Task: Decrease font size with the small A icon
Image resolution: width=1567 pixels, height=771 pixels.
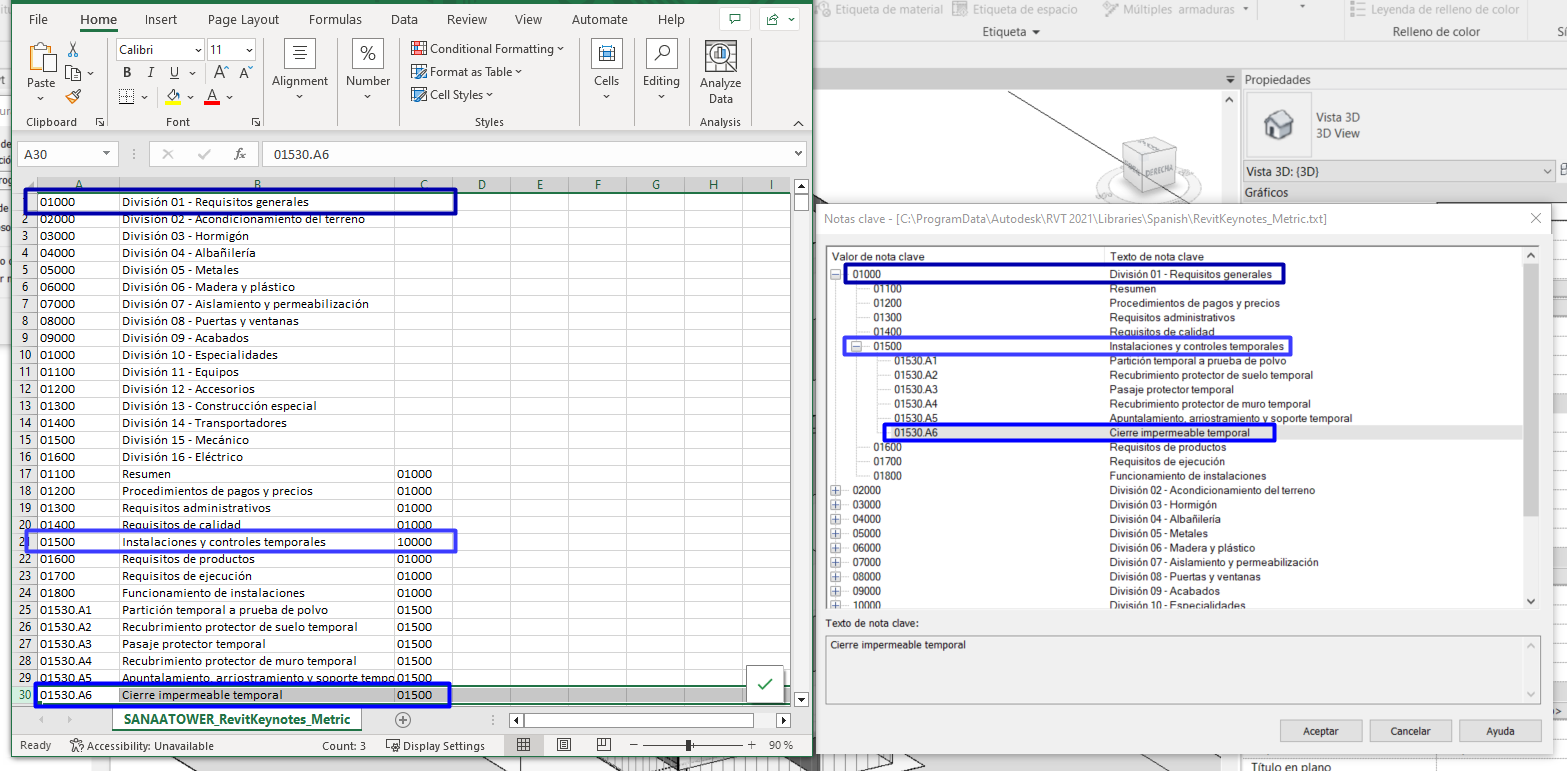Action: pos(245,73)
